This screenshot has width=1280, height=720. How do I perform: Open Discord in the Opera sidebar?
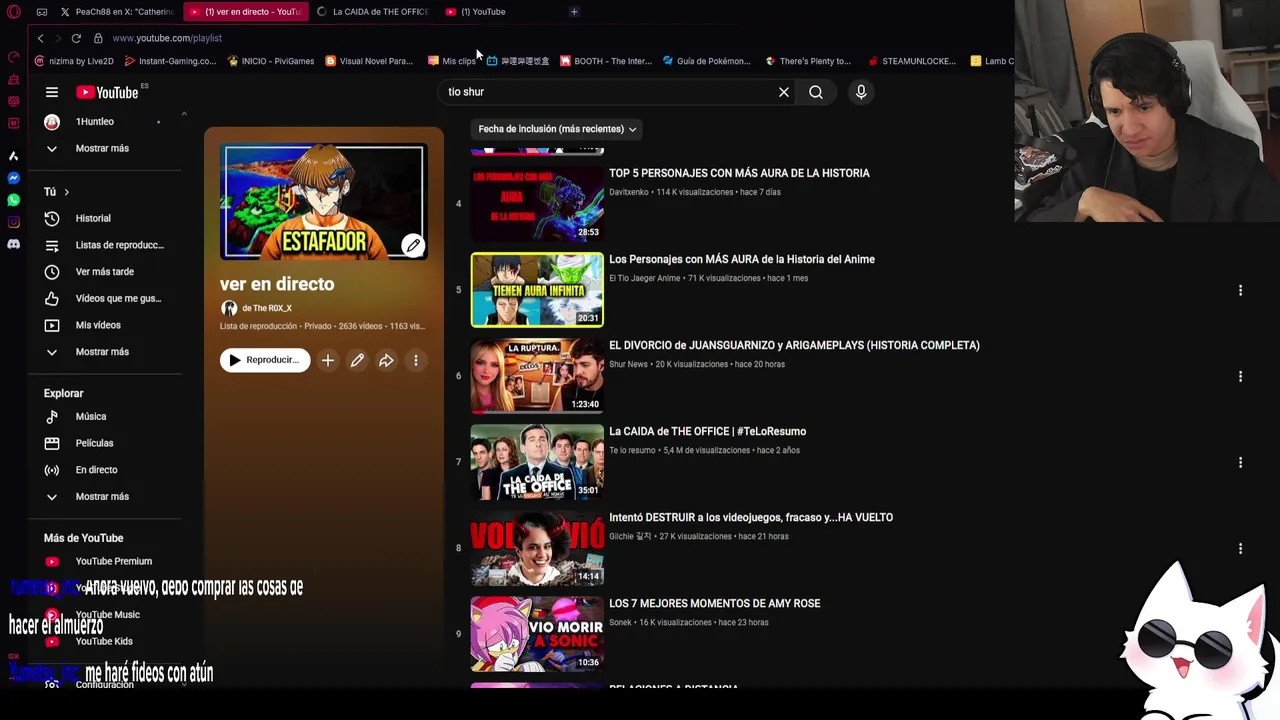point(14,244)
